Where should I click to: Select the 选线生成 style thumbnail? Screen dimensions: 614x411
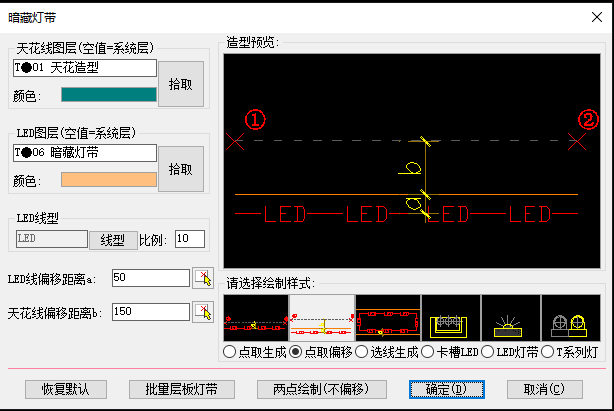coord(388,318)
